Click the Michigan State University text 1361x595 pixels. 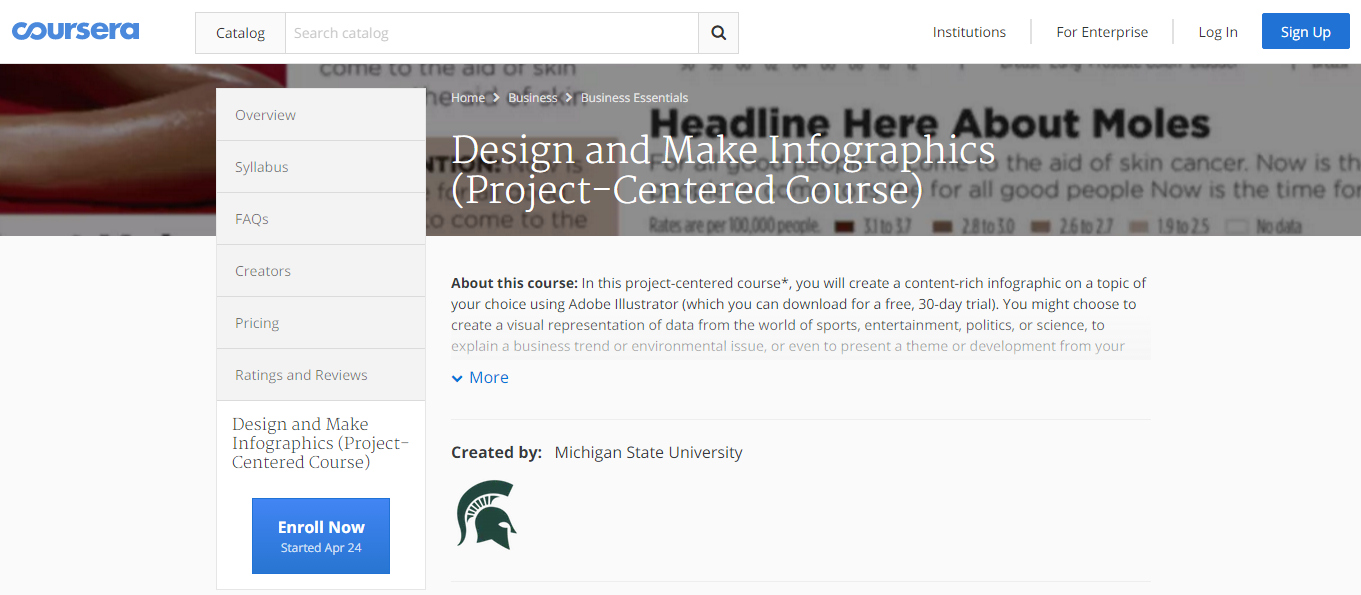(x=648, y=452)
